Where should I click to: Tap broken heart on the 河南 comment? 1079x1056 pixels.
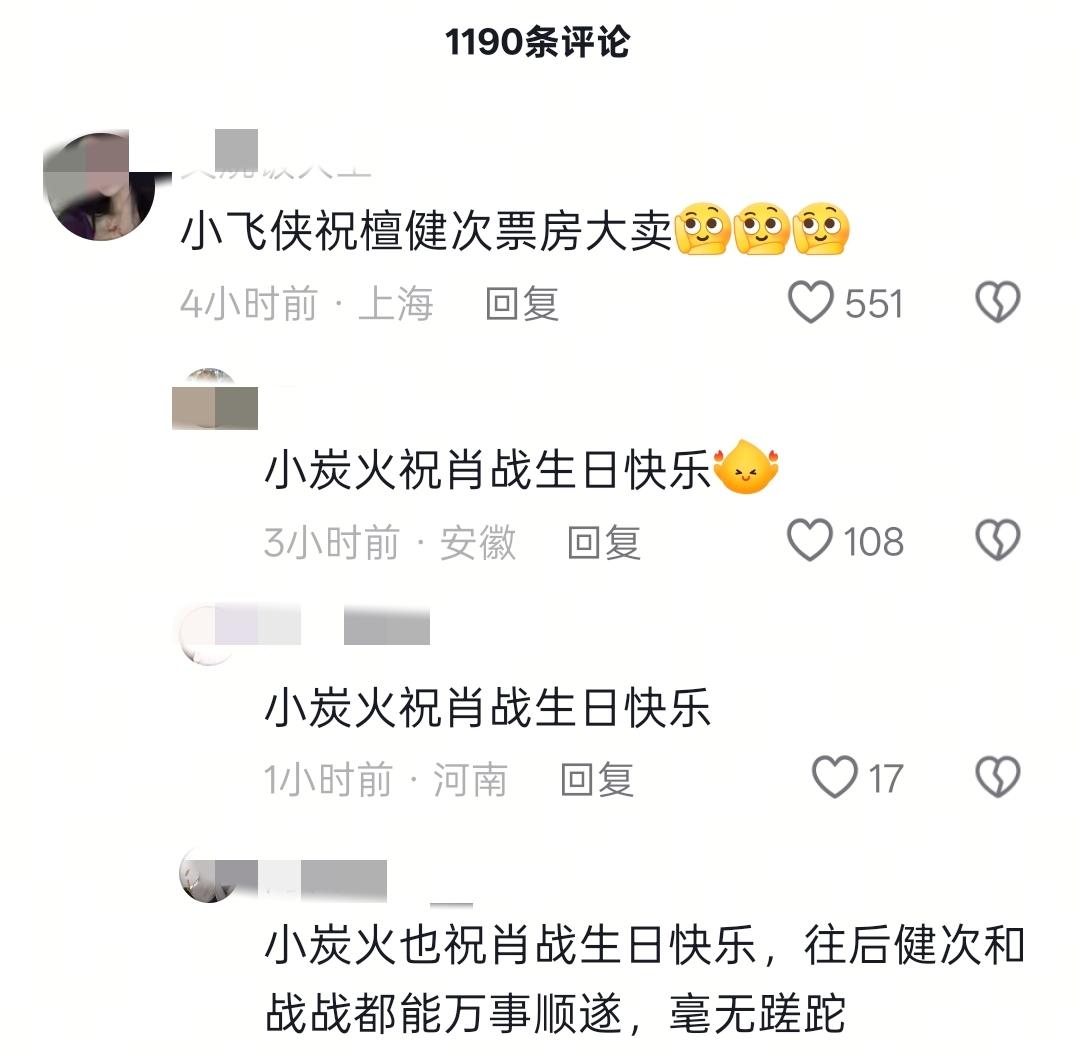(998, 777)
